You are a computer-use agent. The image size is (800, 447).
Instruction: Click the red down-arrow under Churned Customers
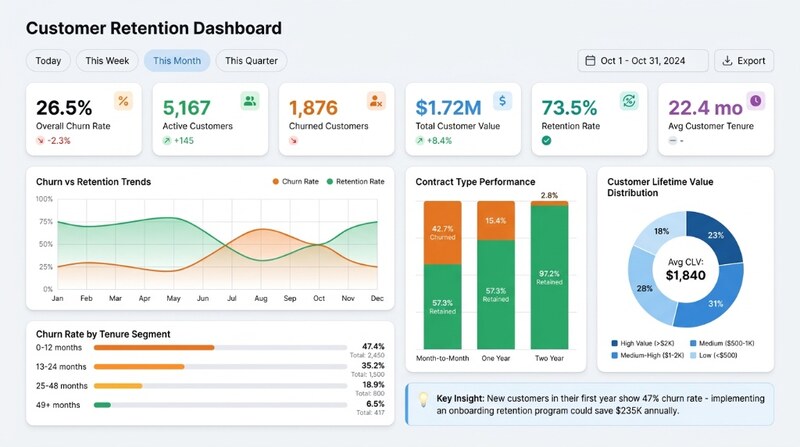[293, 140]
